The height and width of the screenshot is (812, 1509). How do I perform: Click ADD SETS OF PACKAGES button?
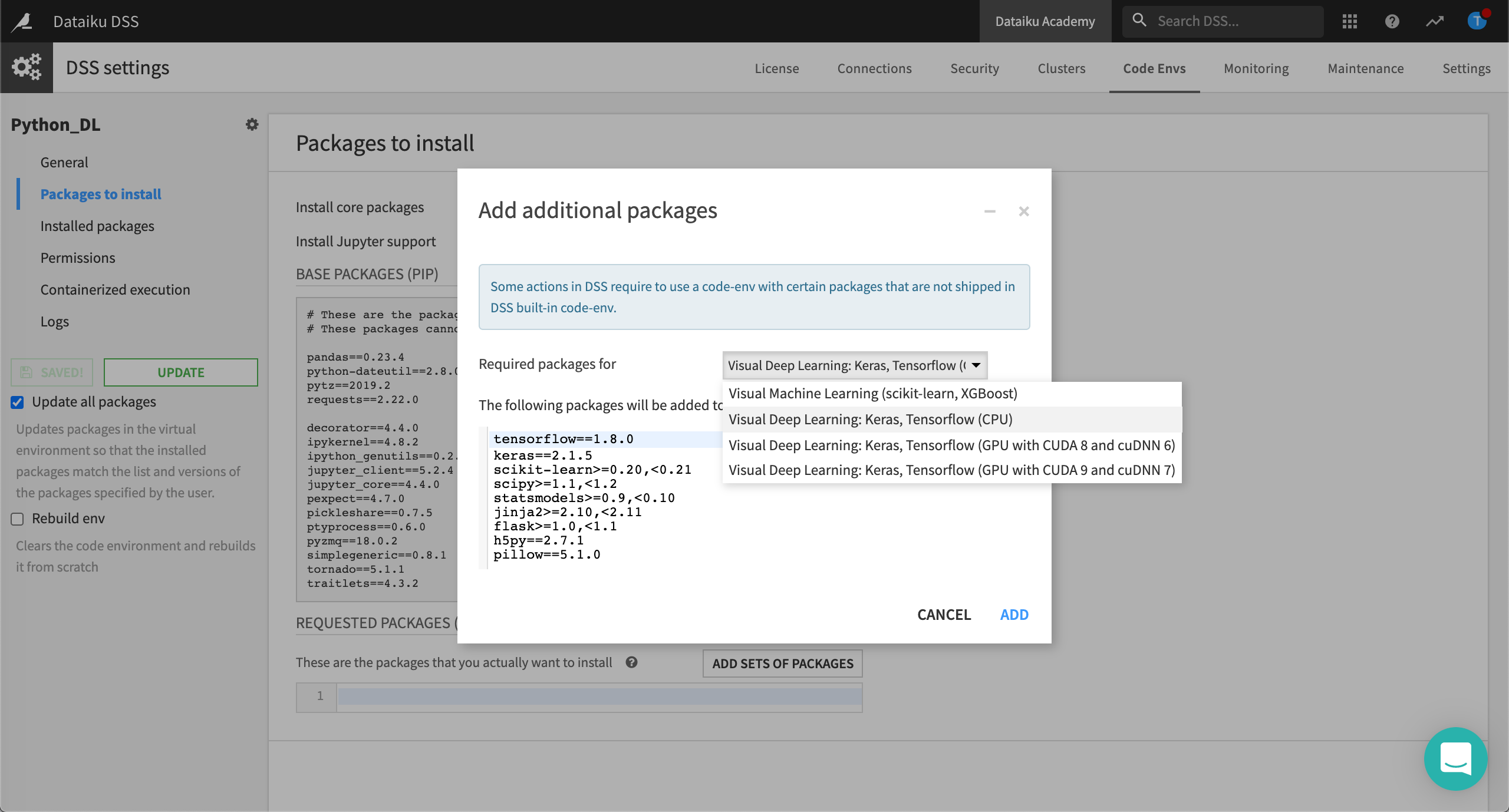click(782, 664)
